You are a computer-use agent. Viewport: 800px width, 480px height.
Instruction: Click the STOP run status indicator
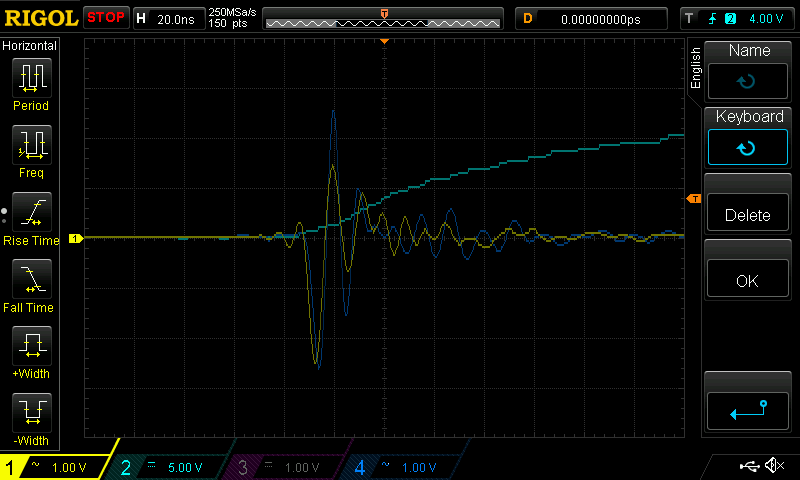click(106, 18)
